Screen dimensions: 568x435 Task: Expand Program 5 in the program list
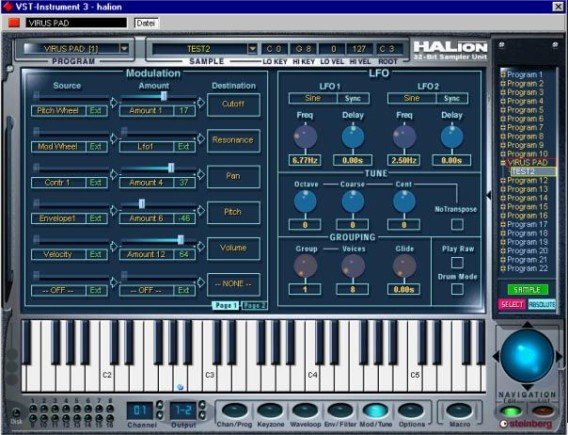503,110
